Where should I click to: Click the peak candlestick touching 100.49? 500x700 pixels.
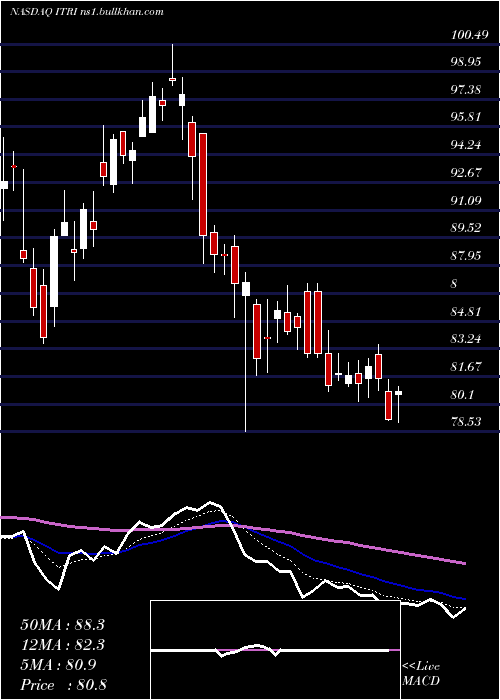click(172, 79)
